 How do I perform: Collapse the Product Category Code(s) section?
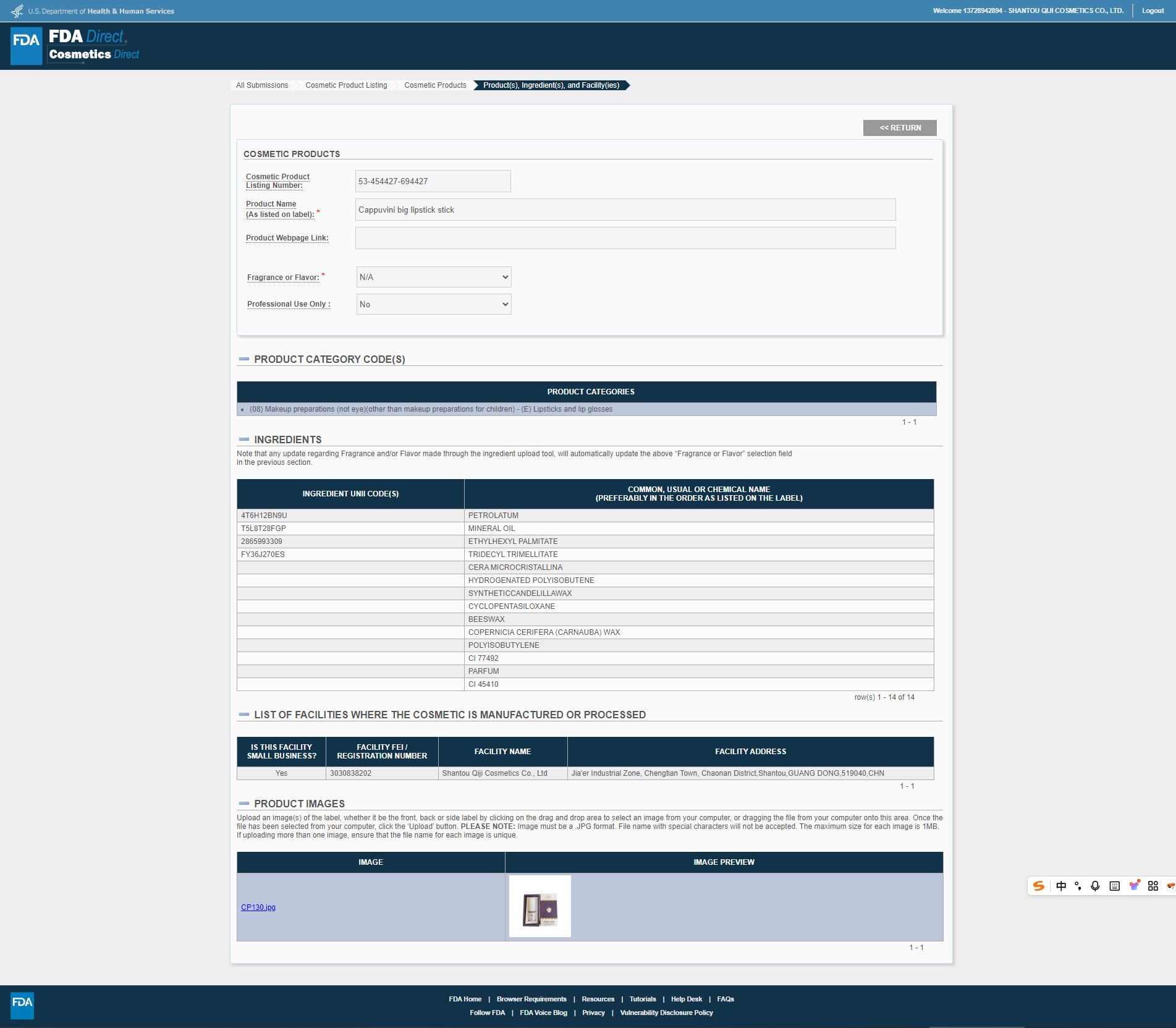coord(244,359)
